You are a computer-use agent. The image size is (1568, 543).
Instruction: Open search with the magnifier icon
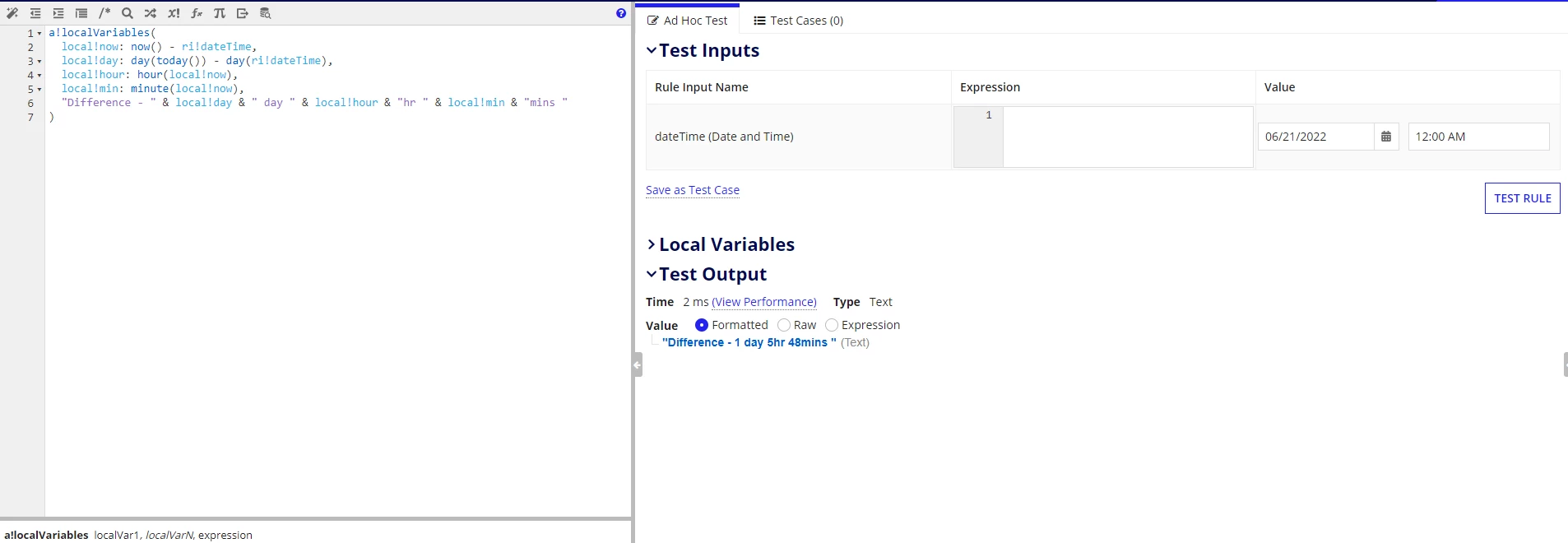pyautogui.click(x=128, y=13)
